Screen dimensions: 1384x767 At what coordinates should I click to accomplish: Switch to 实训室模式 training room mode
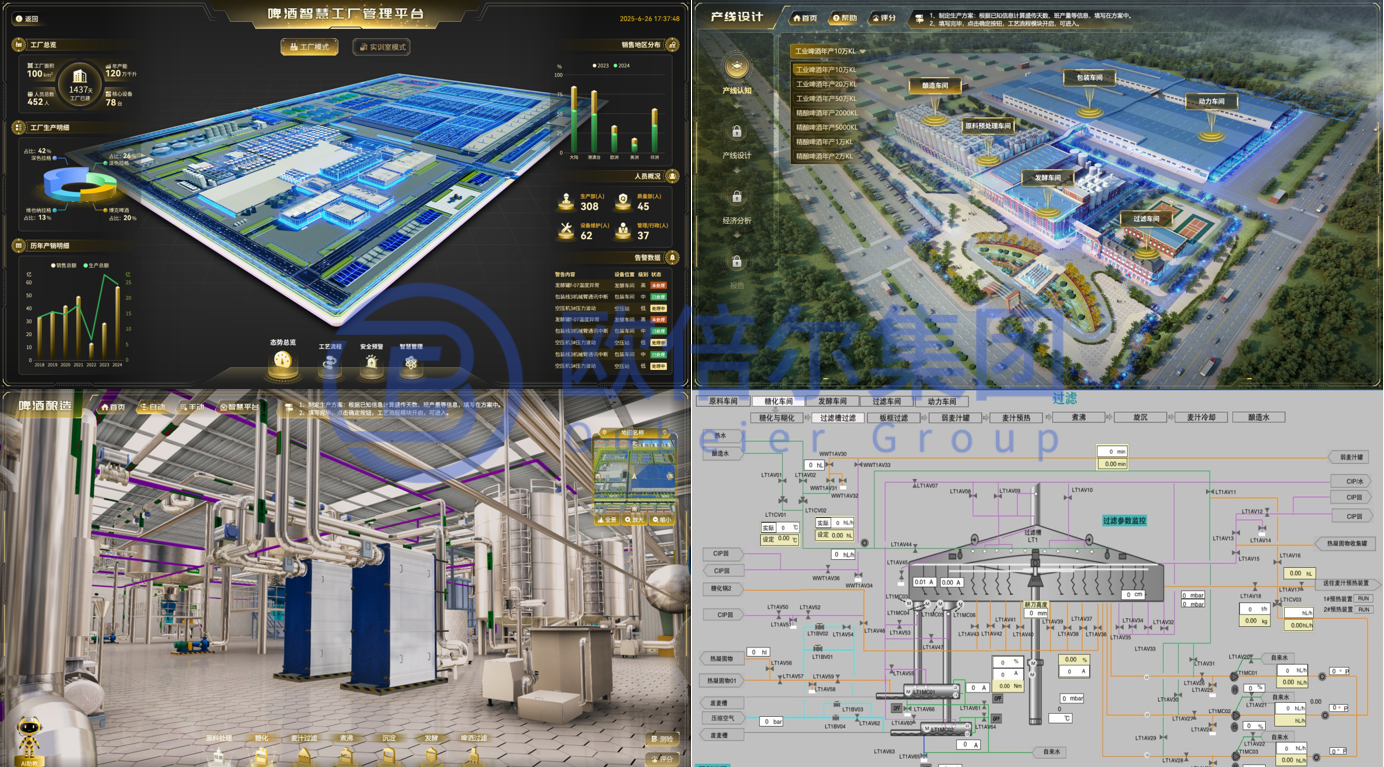pos(381,47)
